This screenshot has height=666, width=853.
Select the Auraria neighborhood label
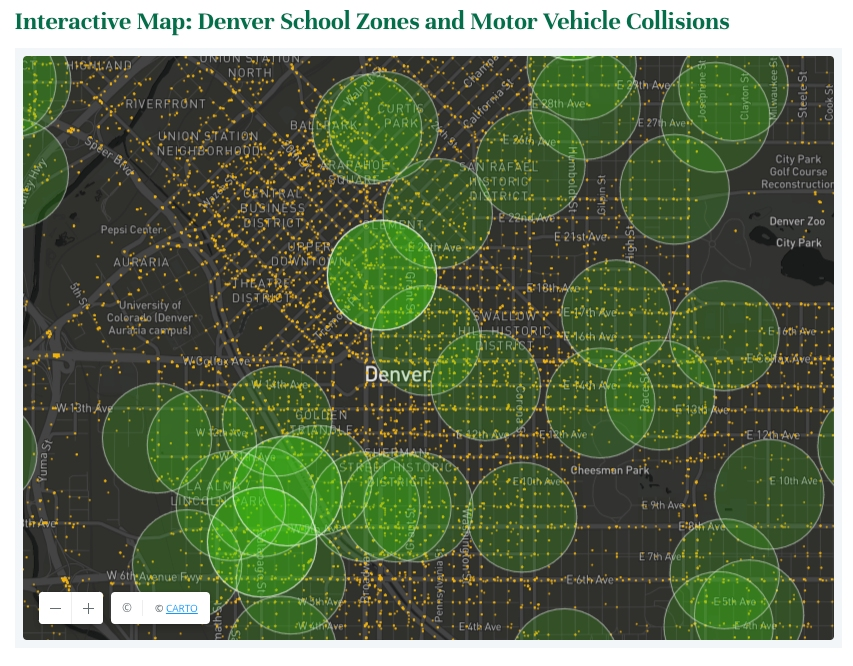(x=141, y=262)
